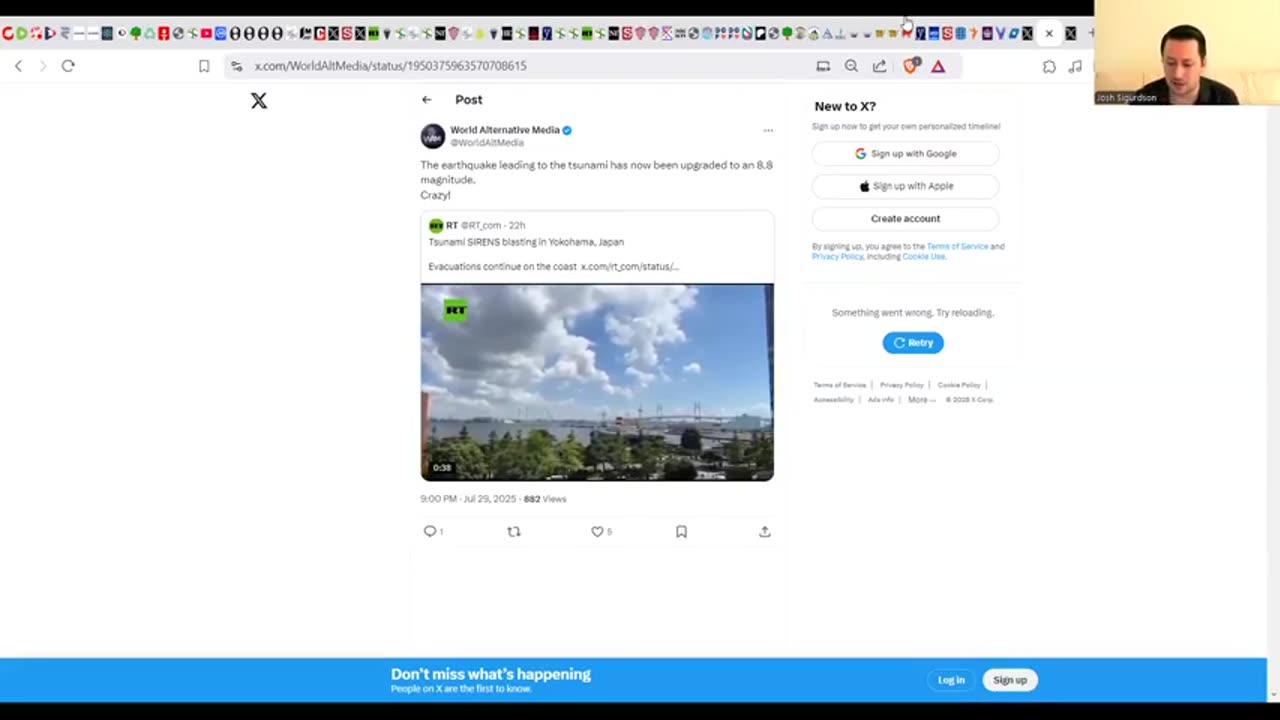
Task: Open footer Ads info link
Action: pos(880,400)
